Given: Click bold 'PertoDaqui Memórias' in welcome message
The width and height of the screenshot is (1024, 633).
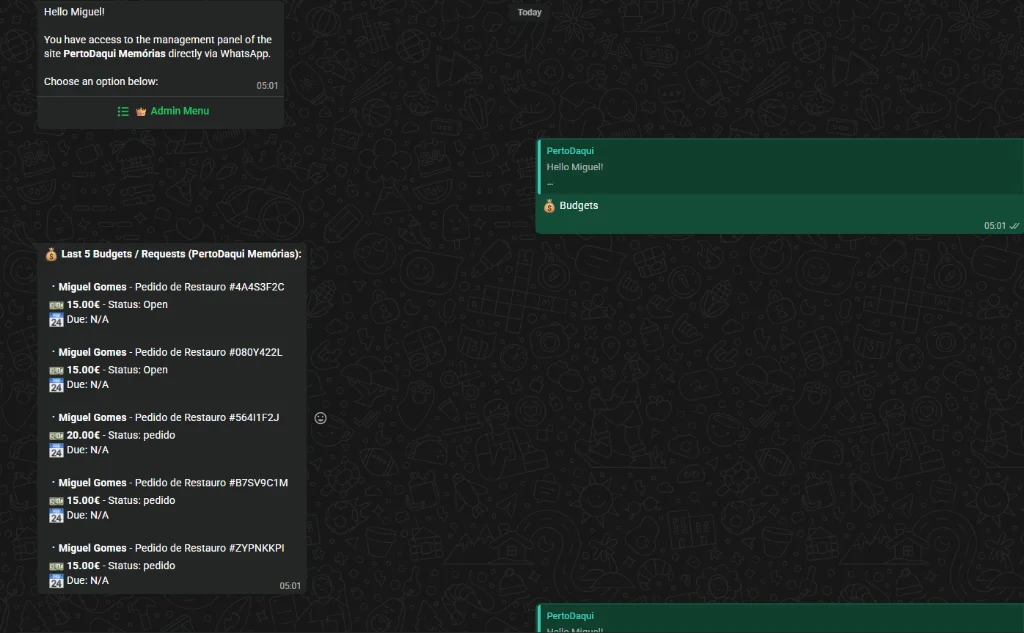Looking at the screenshot, I should [114, 54].
